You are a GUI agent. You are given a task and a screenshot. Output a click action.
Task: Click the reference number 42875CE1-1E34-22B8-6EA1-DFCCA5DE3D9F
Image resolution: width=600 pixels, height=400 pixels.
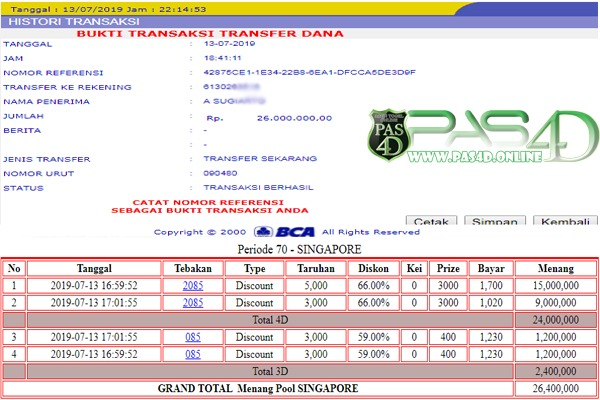310,72
